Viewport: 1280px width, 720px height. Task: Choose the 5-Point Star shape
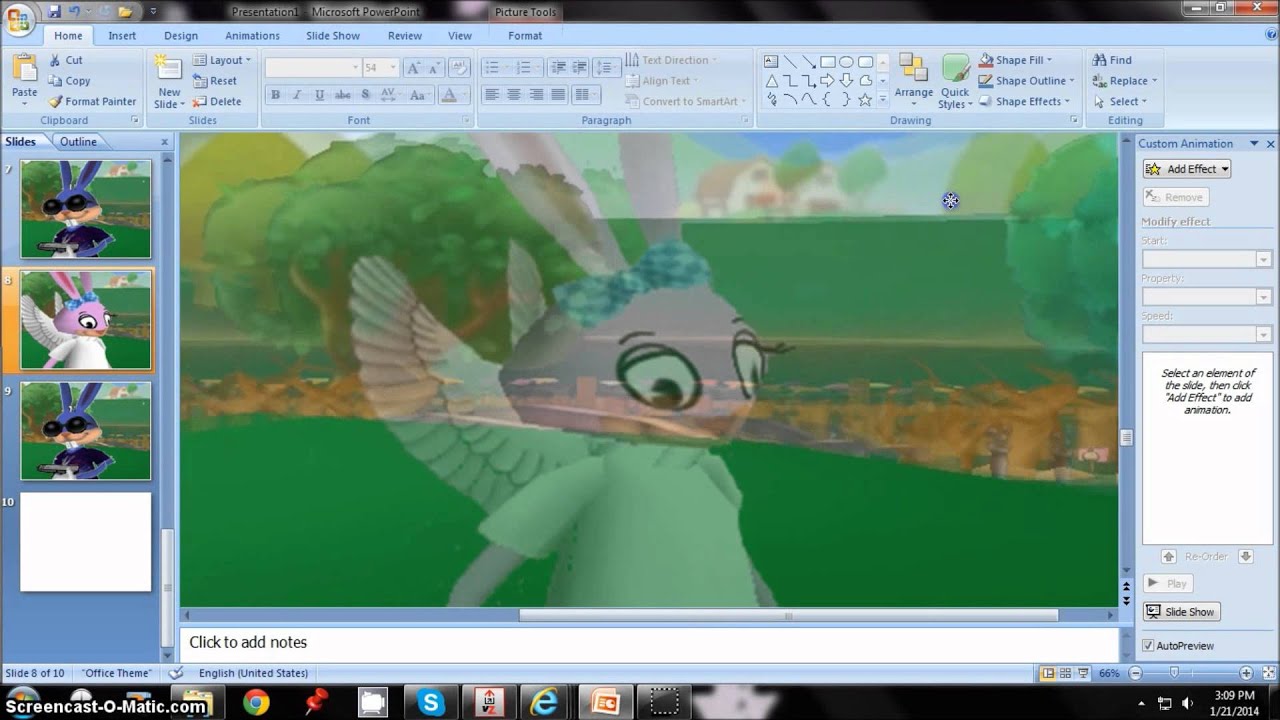click(x=865, y=99)
